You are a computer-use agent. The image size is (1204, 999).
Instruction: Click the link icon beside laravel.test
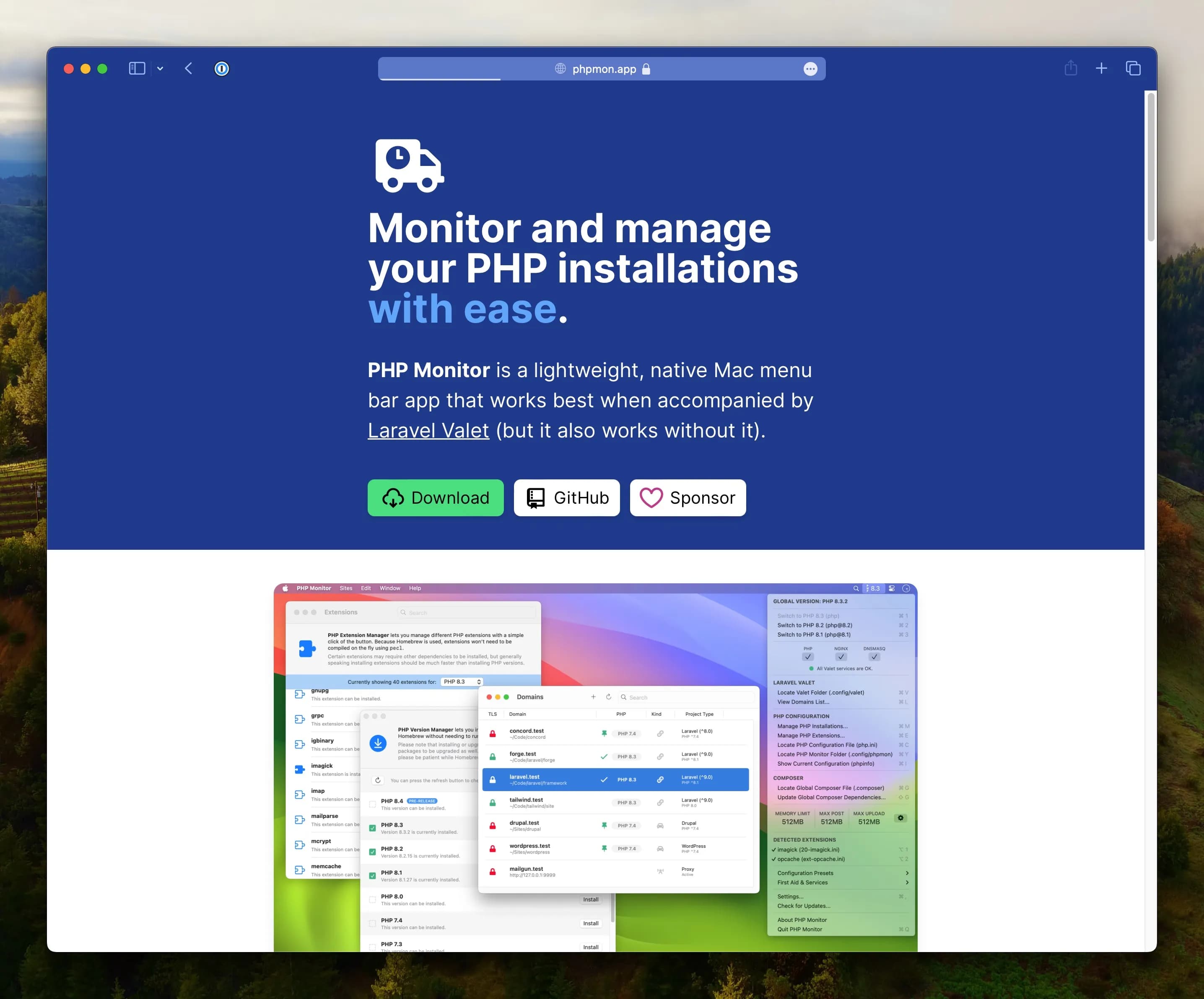pyautogui.click(x=660, y=780)
